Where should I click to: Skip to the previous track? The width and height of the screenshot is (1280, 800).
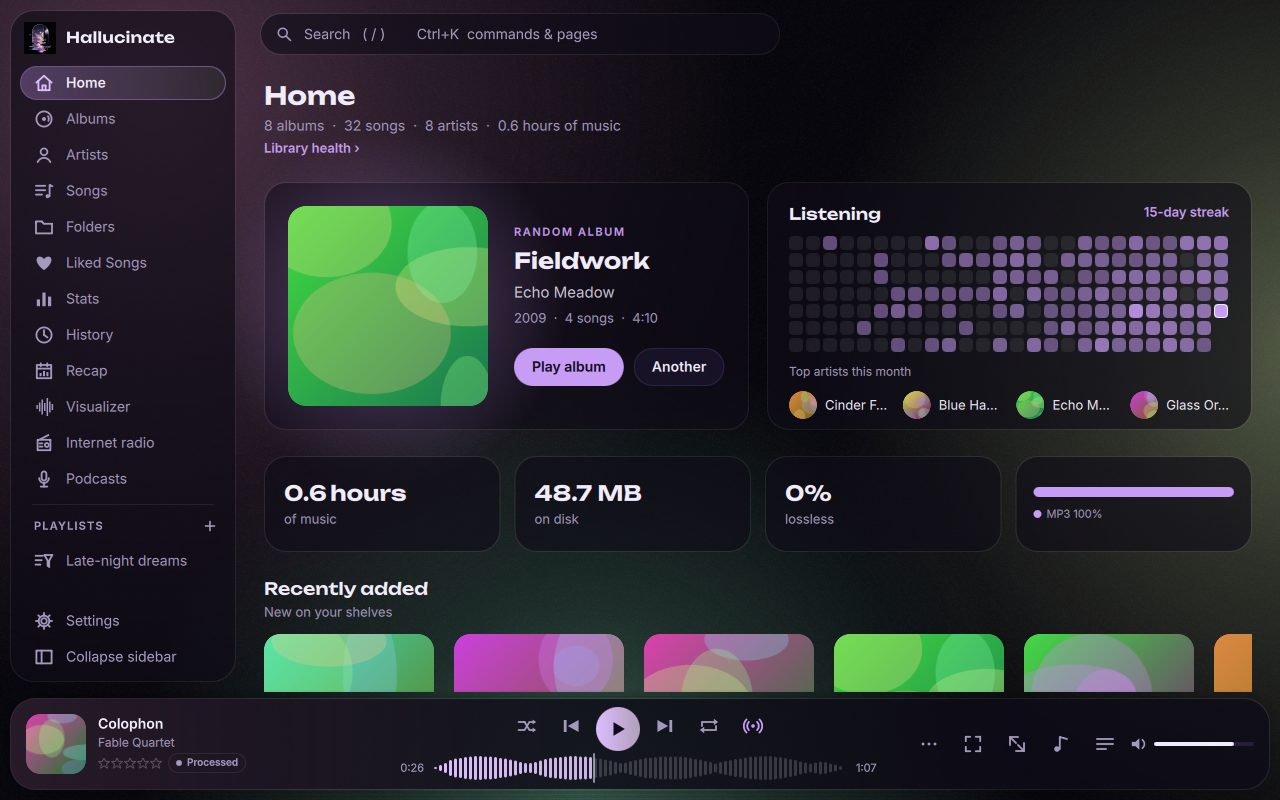[571, 726]
